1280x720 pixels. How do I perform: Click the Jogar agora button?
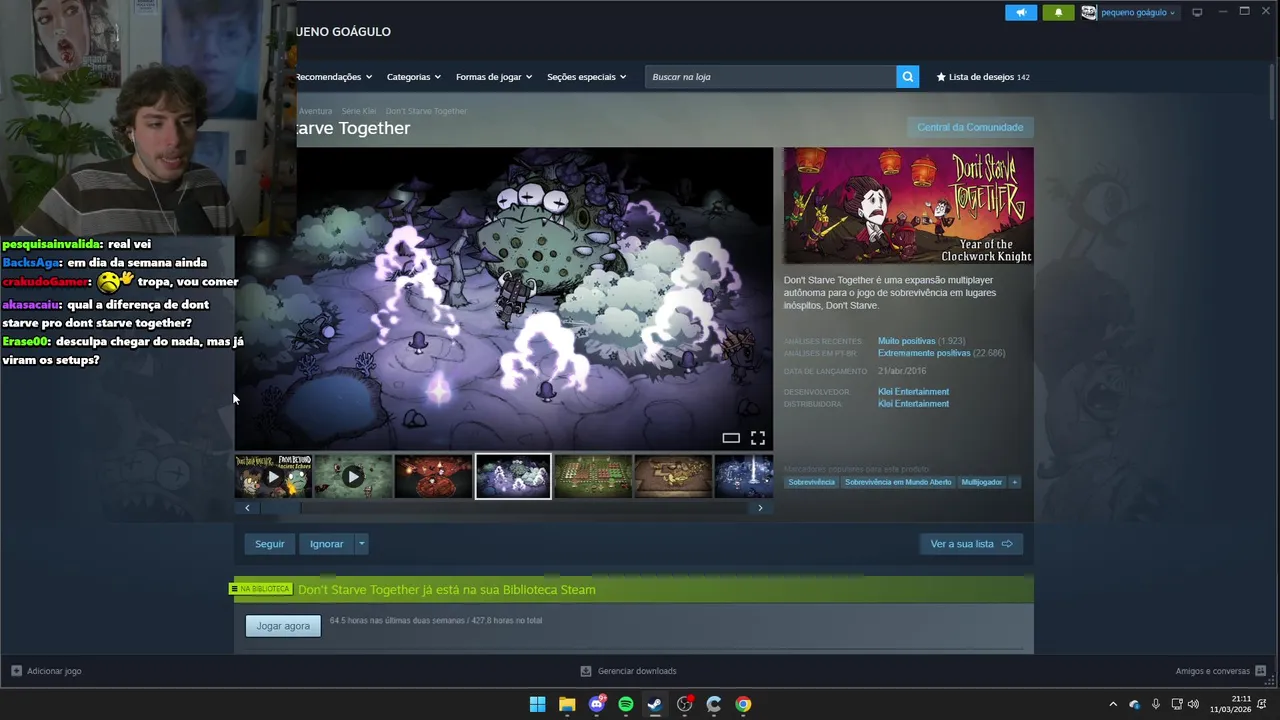283,626
